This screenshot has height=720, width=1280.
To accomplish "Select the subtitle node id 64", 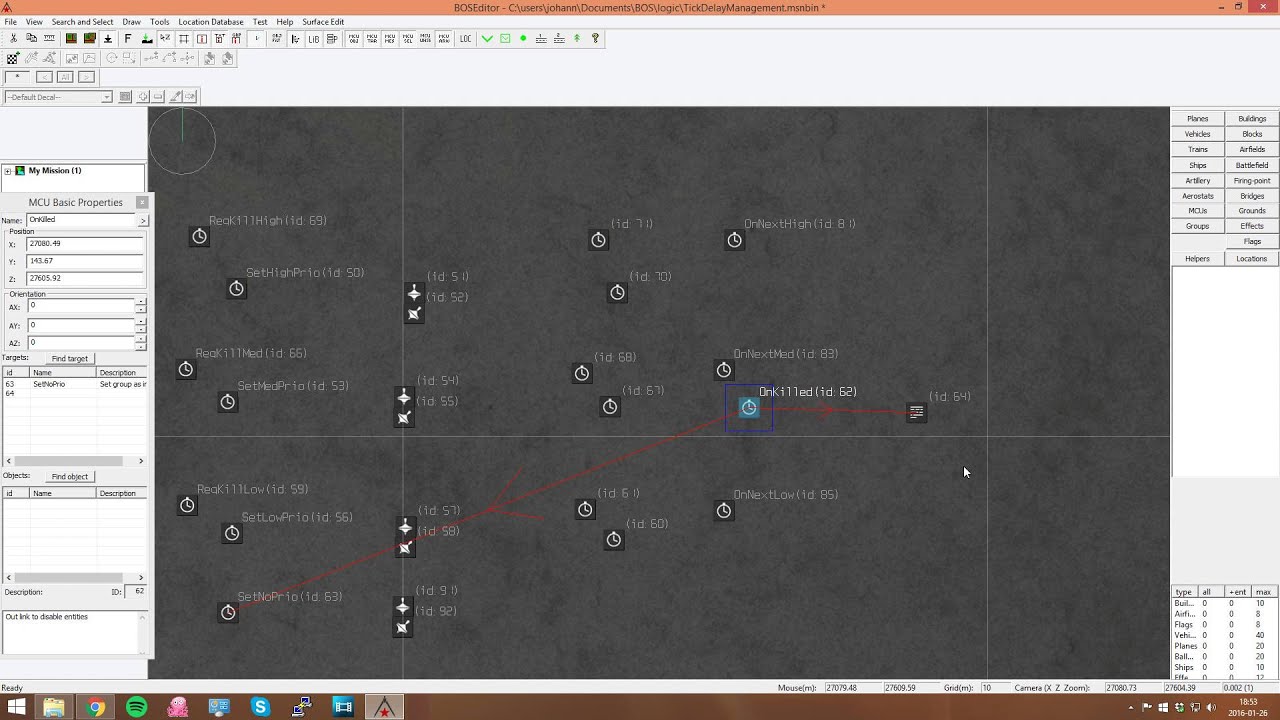I will 917,412.
